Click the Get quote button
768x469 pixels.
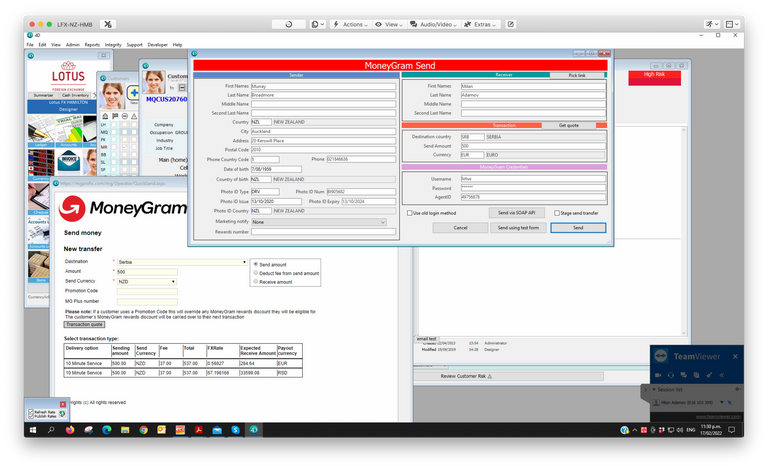pos(569,125)
